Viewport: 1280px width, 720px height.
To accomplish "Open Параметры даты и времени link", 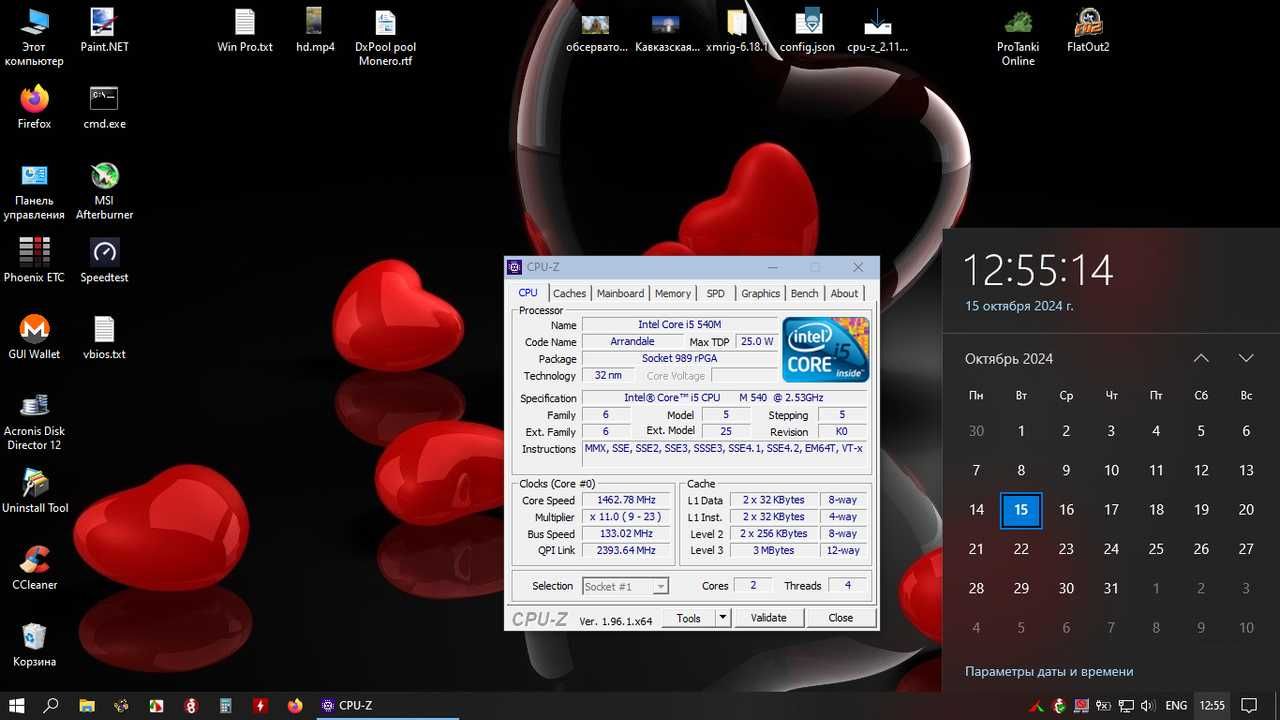I will pyautogui.click(x=1049, y=671).
